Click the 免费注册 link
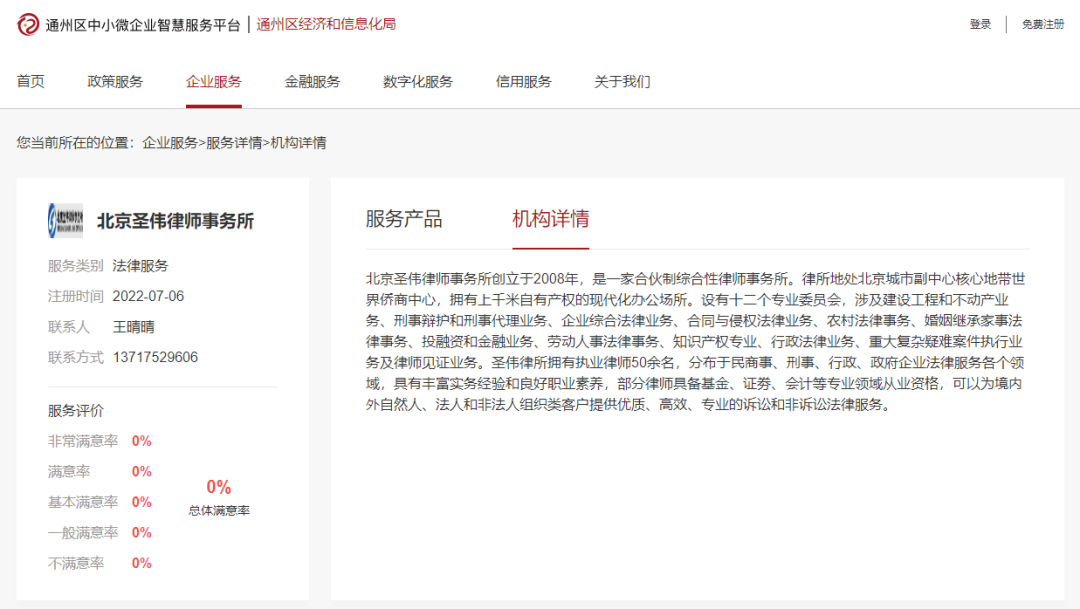This screenshot has width=1080, height=609. coord(1043,24)
